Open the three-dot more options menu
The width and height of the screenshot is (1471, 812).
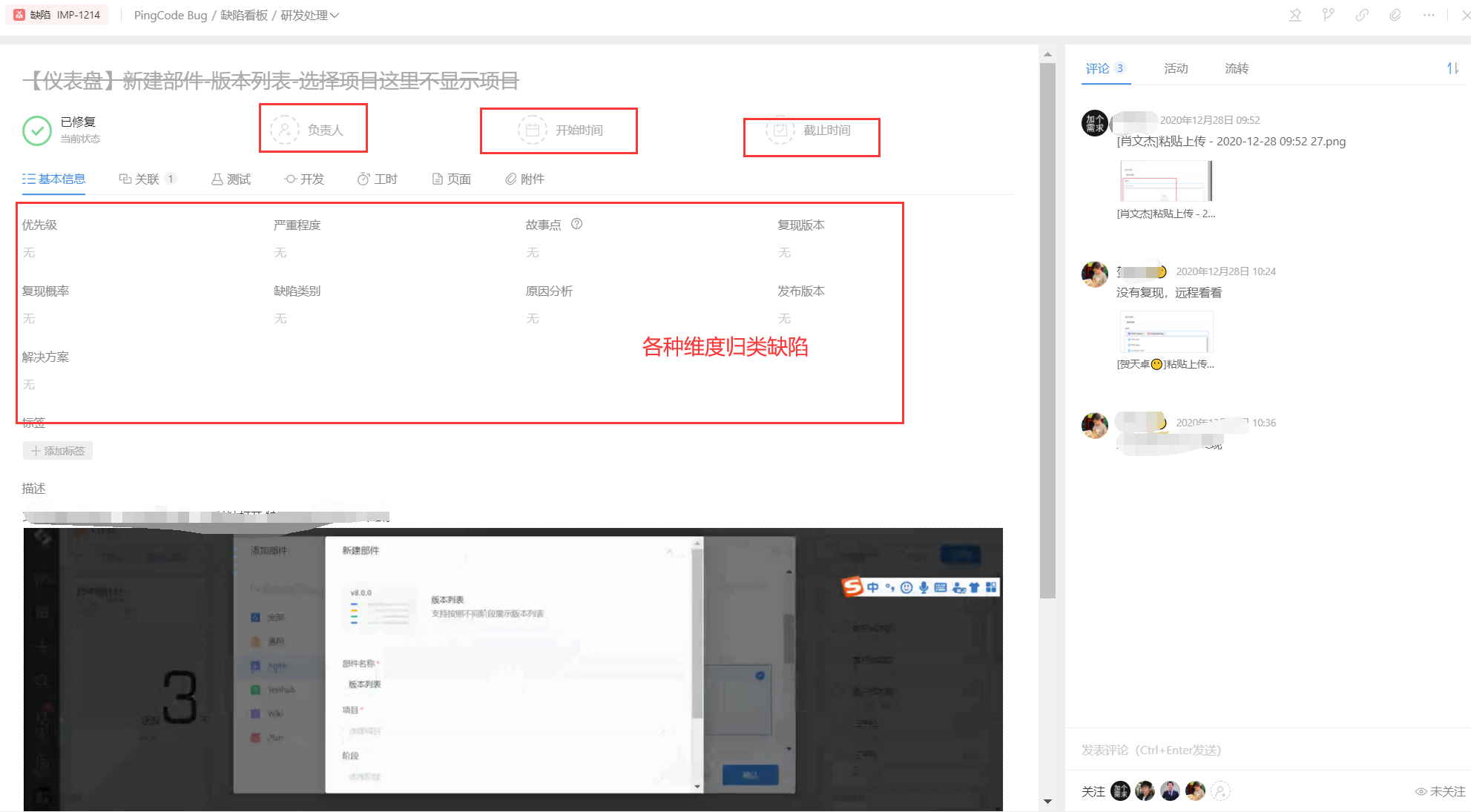[x=1429, y=15]
